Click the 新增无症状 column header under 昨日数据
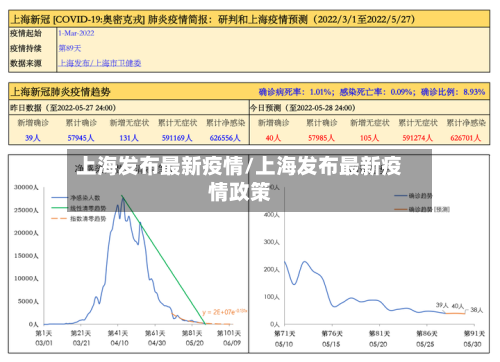The image size is (500, 362). (129, 123)
